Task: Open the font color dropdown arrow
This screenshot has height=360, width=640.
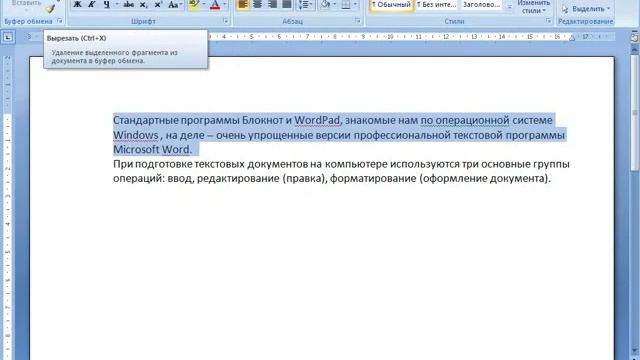Action: point(225,5)
